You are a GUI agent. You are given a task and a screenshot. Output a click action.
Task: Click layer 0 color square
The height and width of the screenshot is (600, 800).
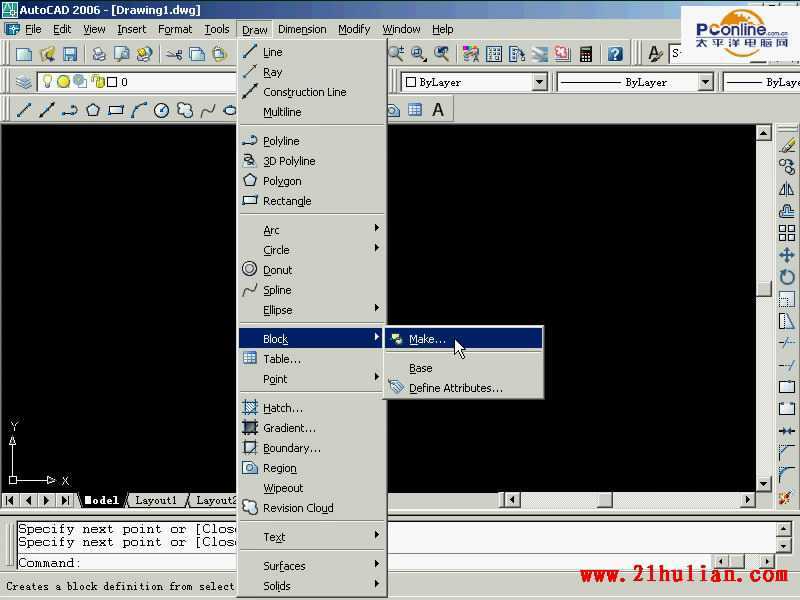[112, 82]
